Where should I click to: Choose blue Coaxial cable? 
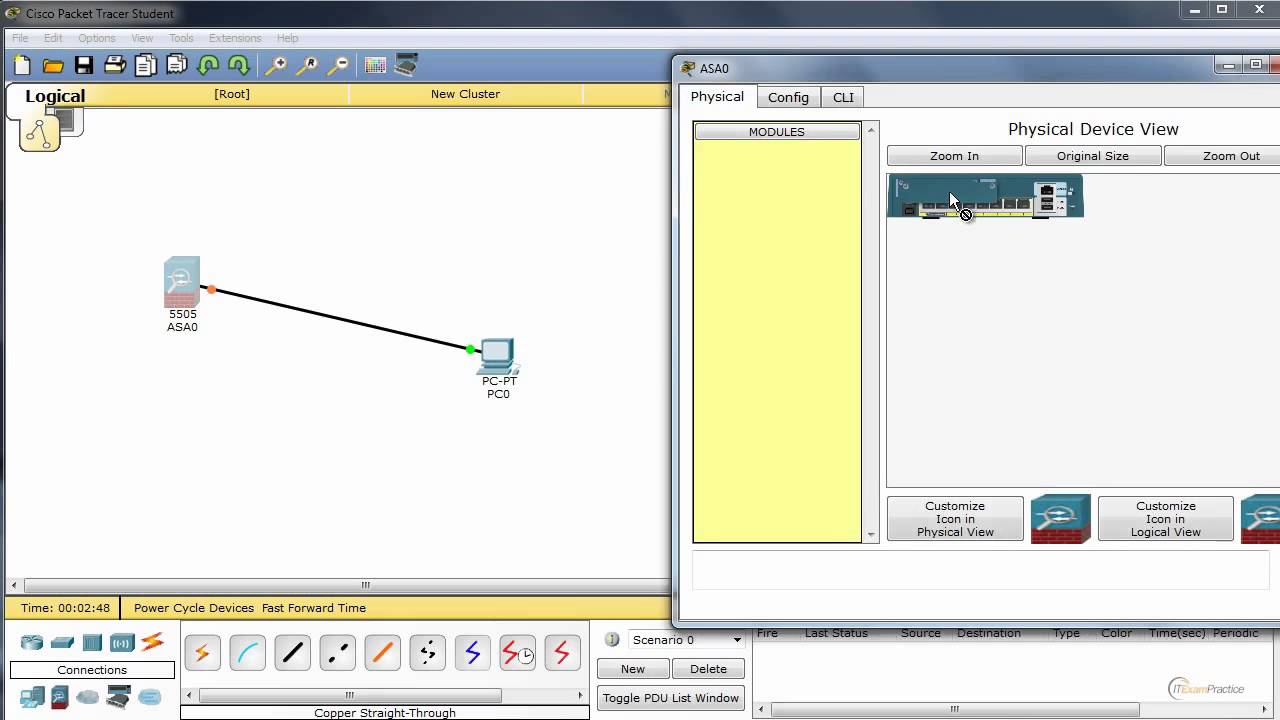pos(472,653)
